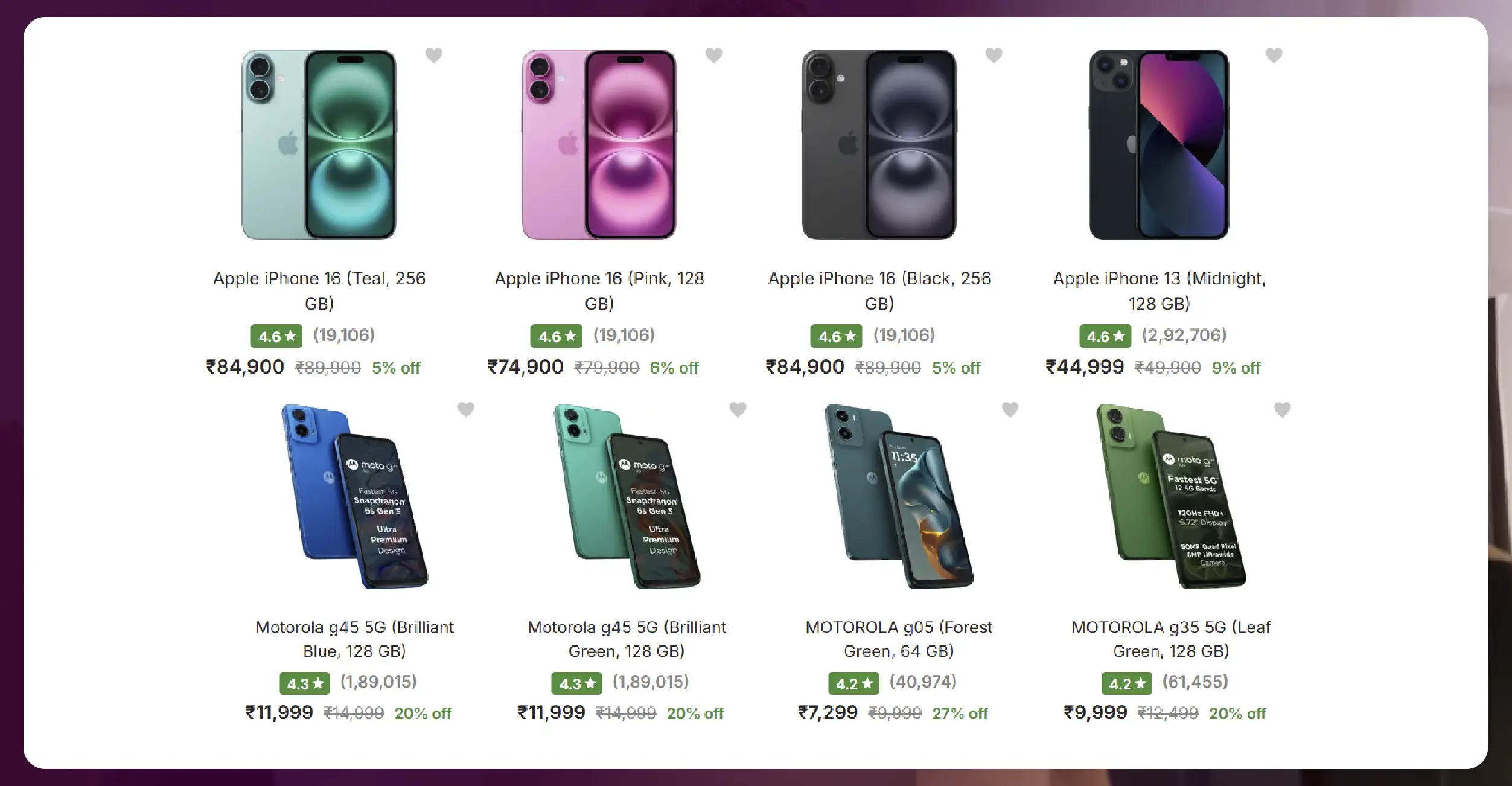Viewport: 1512px width, 786px height.
Task: Save MOTOROLA g05 Forest Green to wishlist
Action: [1010, 409]
